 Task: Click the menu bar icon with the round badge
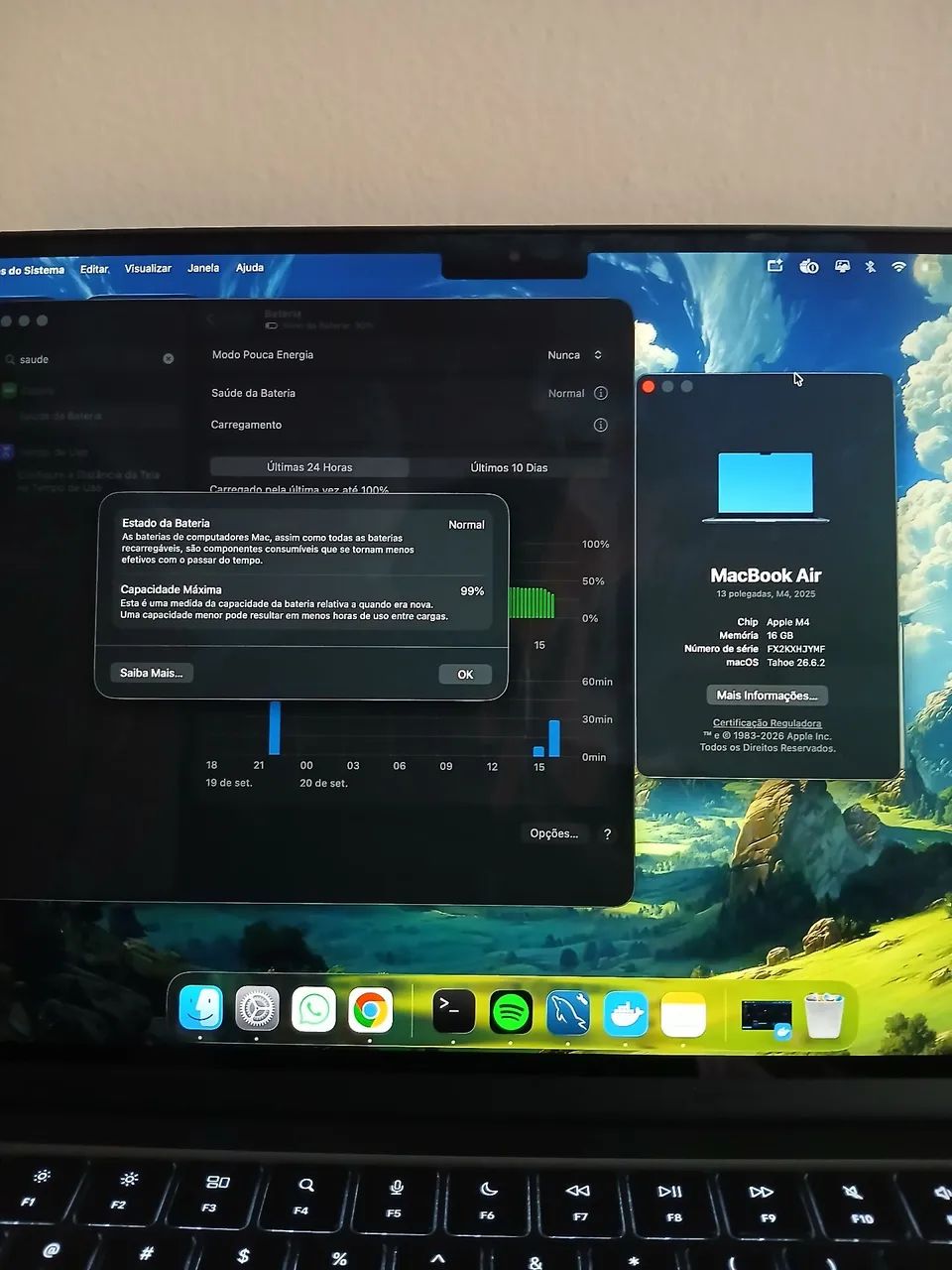[809, 266]
